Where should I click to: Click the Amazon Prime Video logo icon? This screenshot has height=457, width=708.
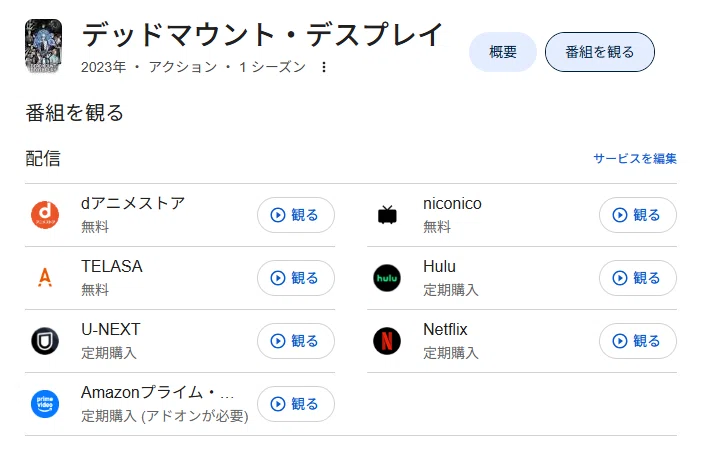point(45,404)
